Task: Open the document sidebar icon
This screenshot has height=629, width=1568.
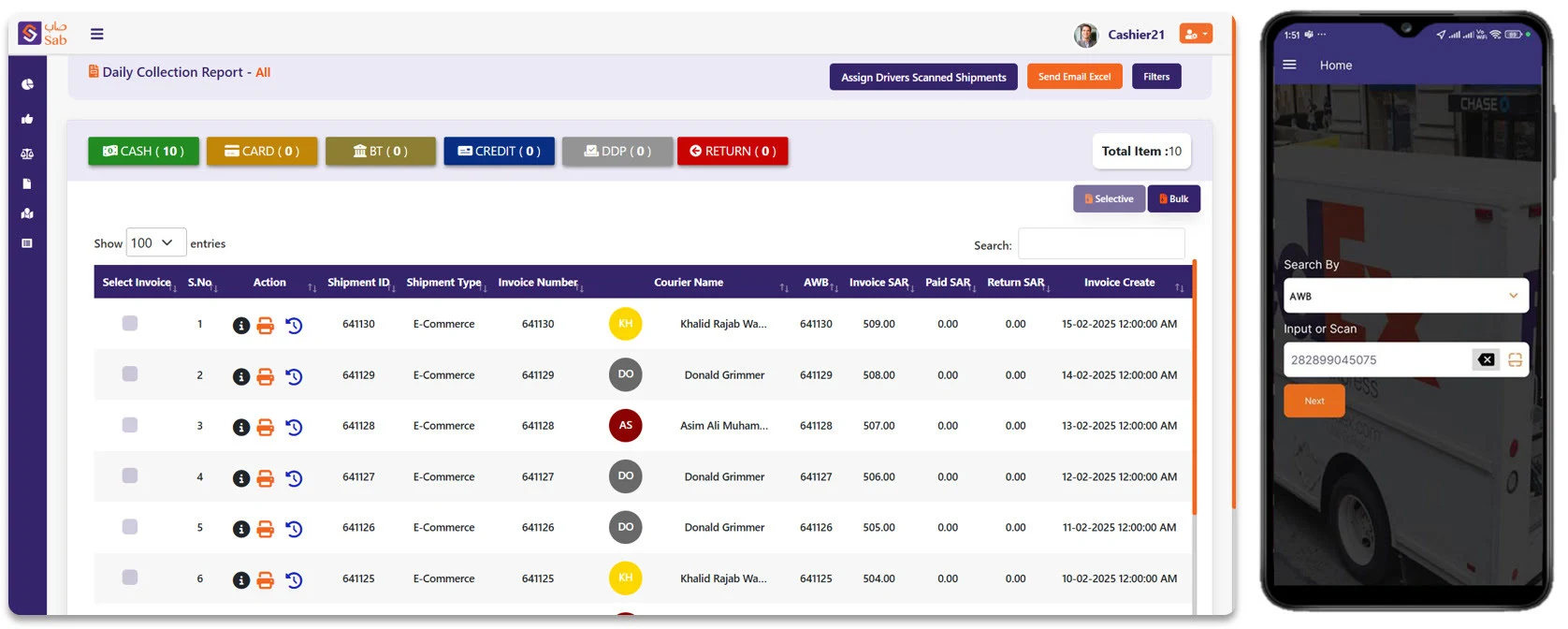Action: click(27, 183)
